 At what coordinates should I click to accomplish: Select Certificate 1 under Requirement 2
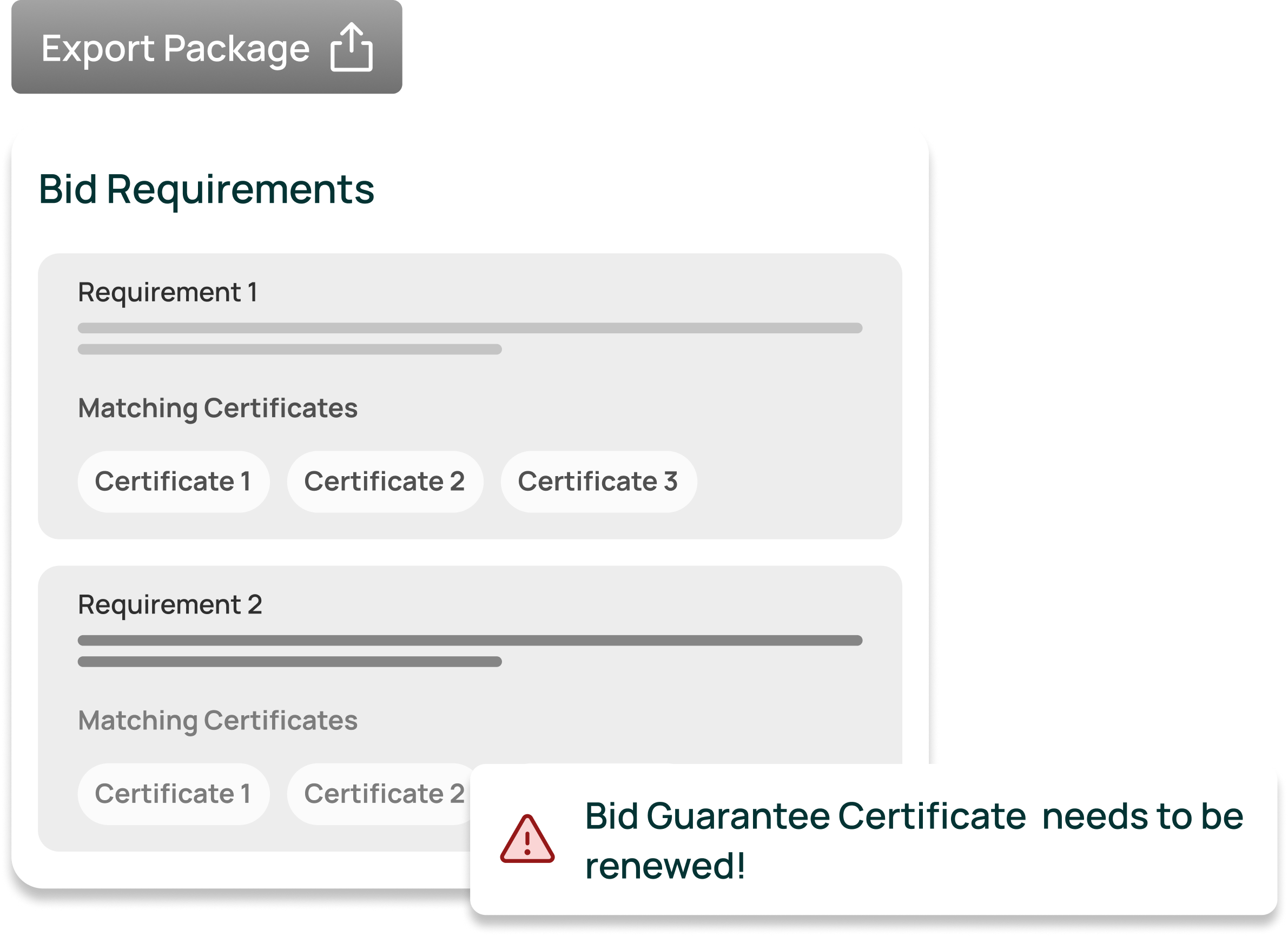click(x=173, y=794)
